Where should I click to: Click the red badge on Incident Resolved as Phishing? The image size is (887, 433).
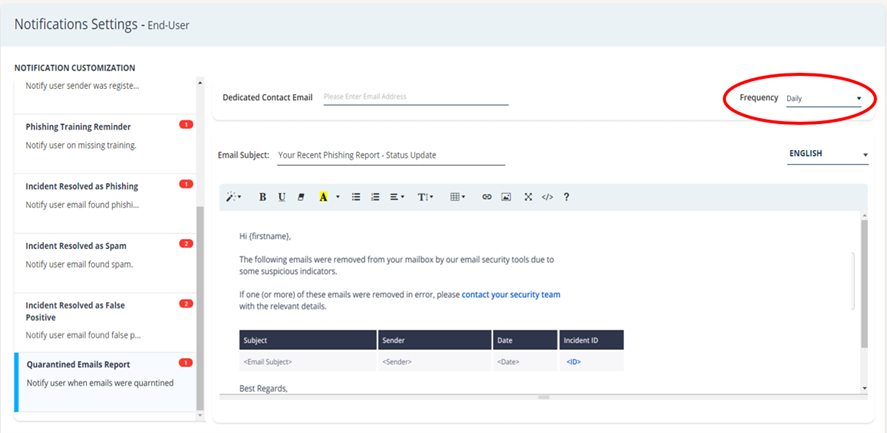186,184
